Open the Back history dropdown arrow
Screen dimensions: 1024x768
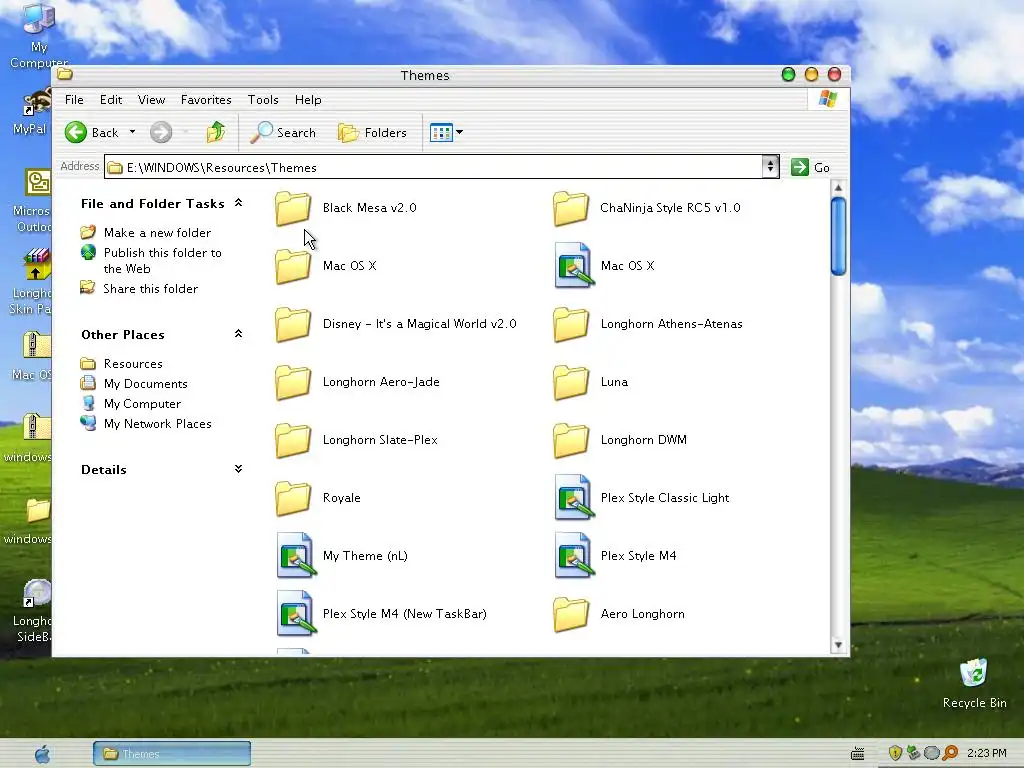pyautogui.click(x=132, y=132)
